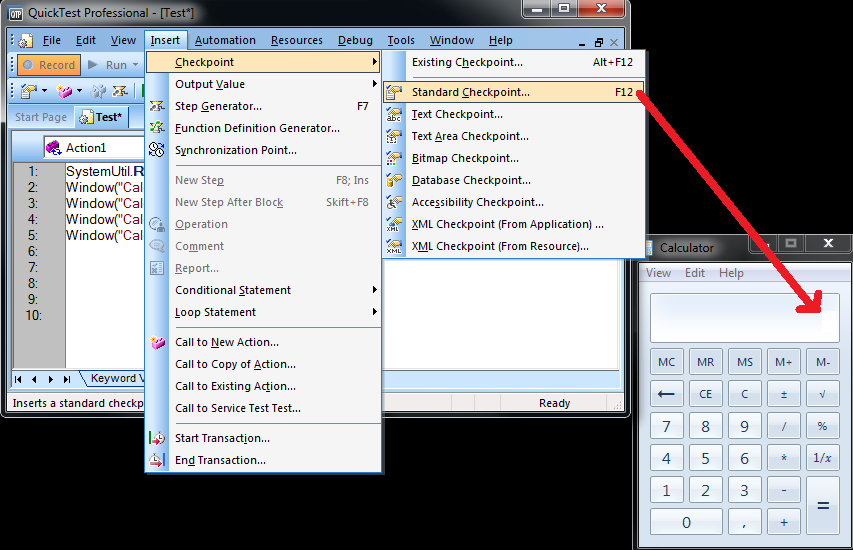853x550 pixels.
Task: Choose Call to Service Test Test
Action: 264,408
